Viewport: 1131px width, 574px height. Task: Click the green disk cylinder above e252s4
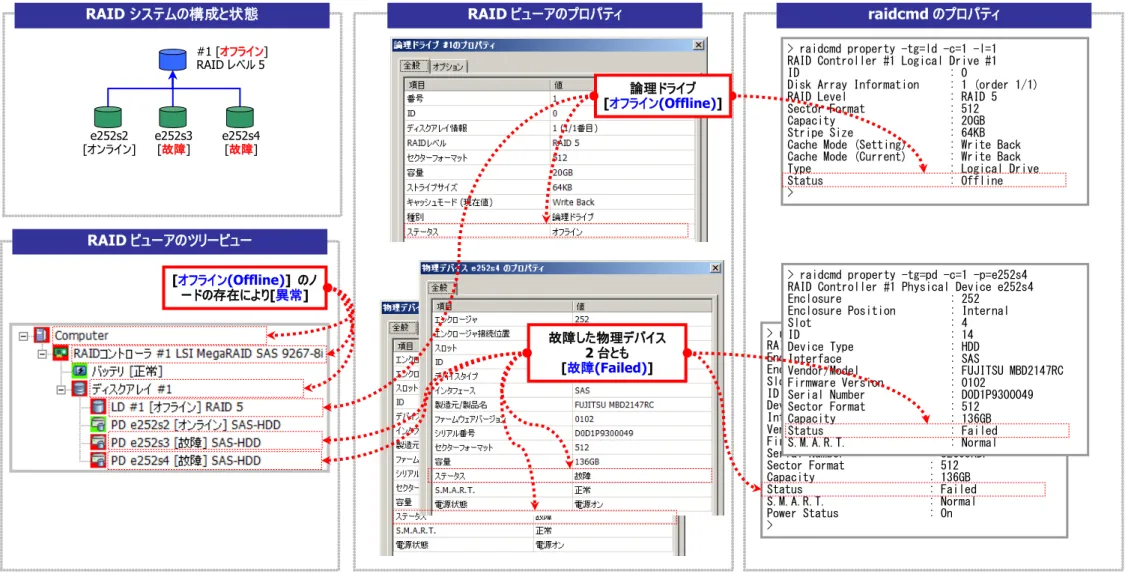(x=239, y=117)
